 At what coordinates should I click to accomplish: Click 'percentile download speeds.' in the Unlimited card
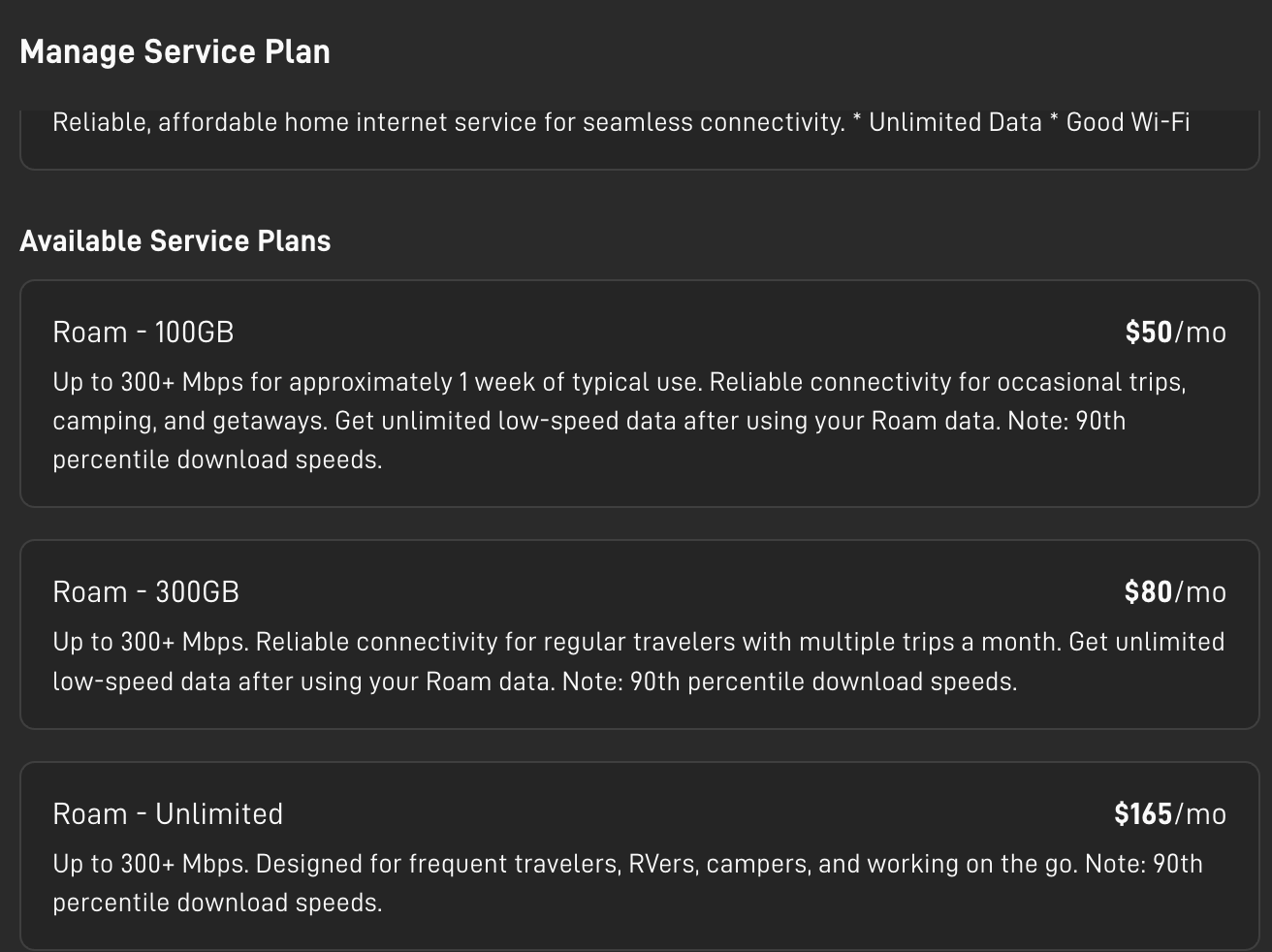pos(217,904)
